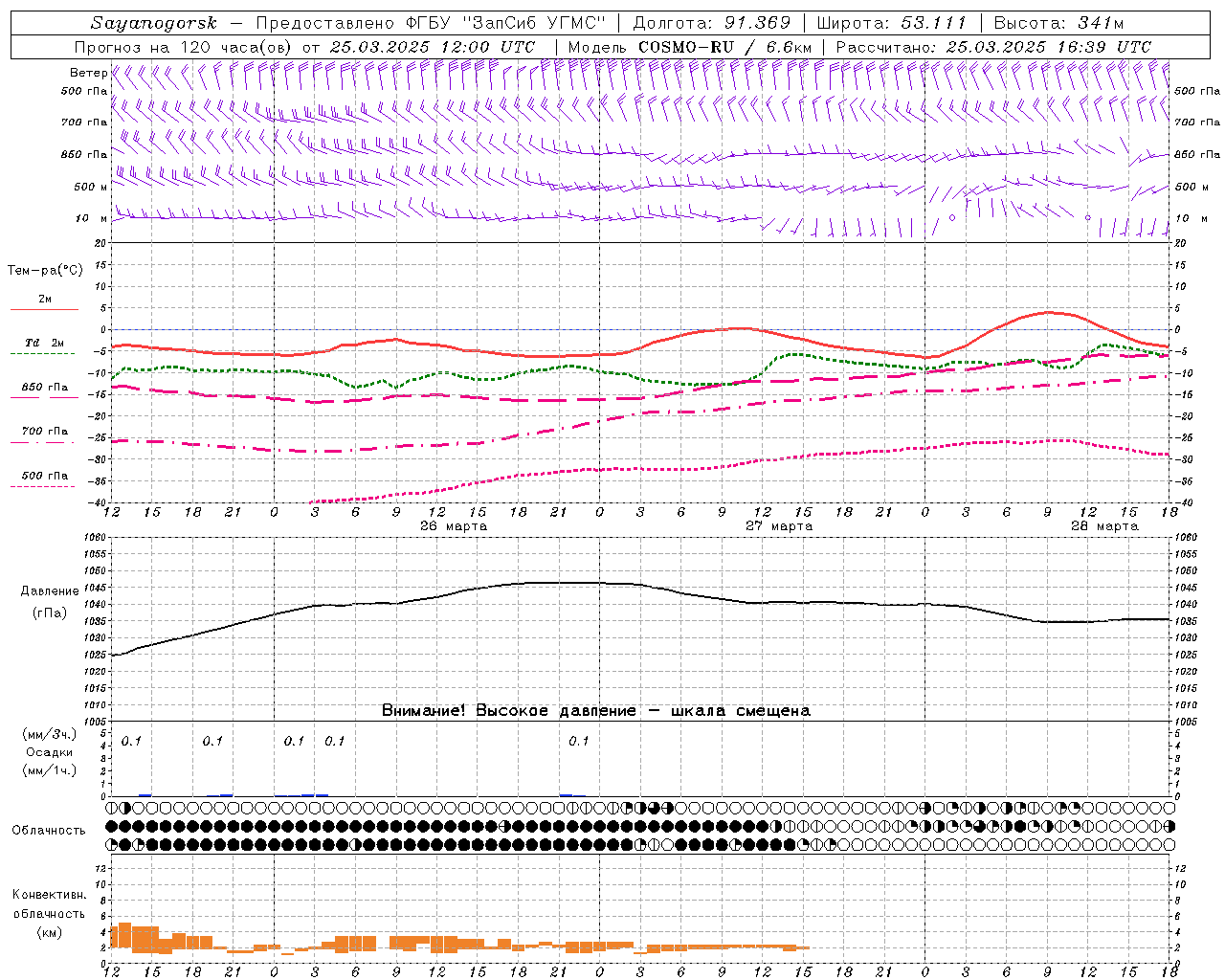Click the model name "COSMO-RU / 6.6км"
1225x980 pixels.
[725, 47]
